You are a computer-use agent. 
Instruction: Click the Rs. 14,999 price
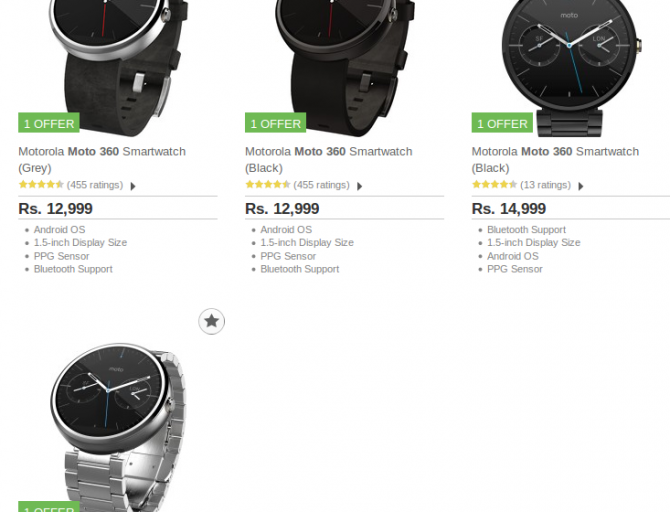click(x=508, y=209)
